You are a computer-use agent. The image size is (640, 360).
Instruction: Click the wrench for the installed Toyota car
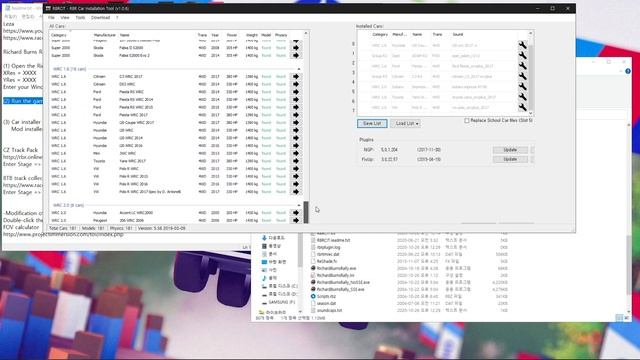522,97
